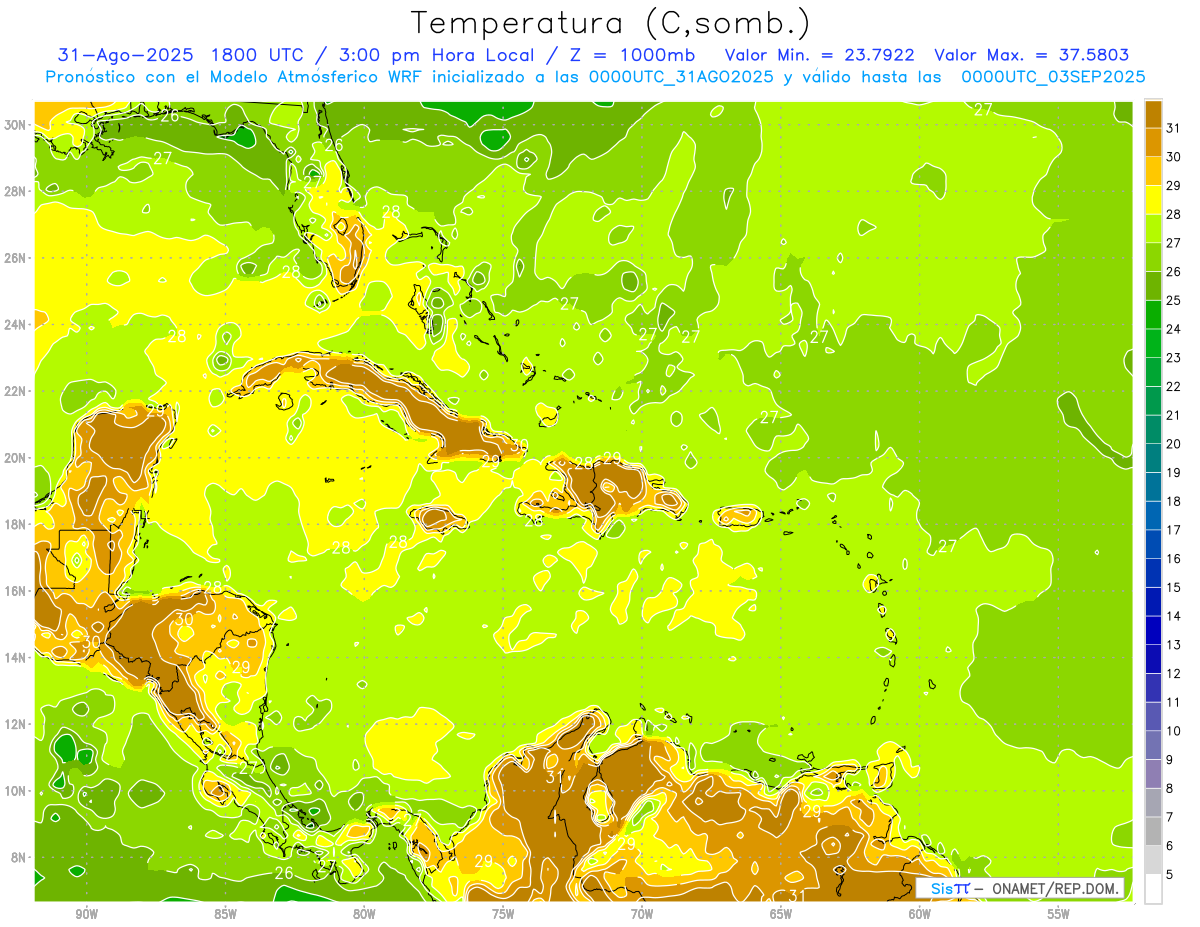The image size is (1200, 927).
Task: Click the legend swatch between 15 and 16
Action: tap(1153, 573)
